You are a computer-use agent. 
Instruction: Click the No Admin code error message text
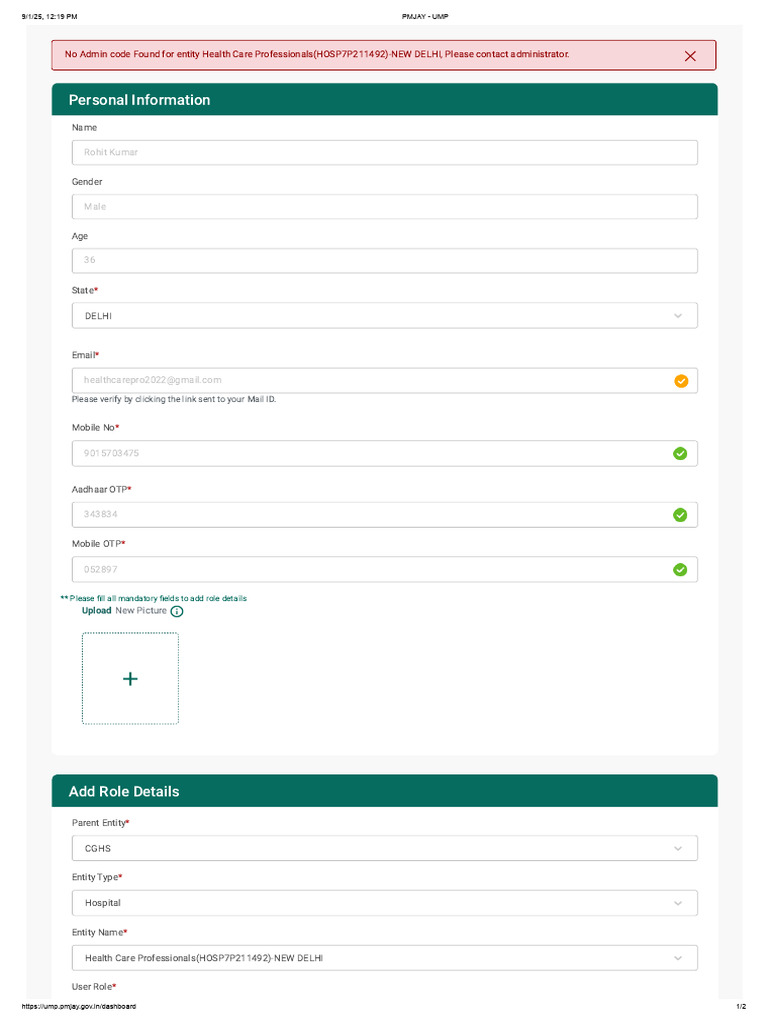(317, 54)
